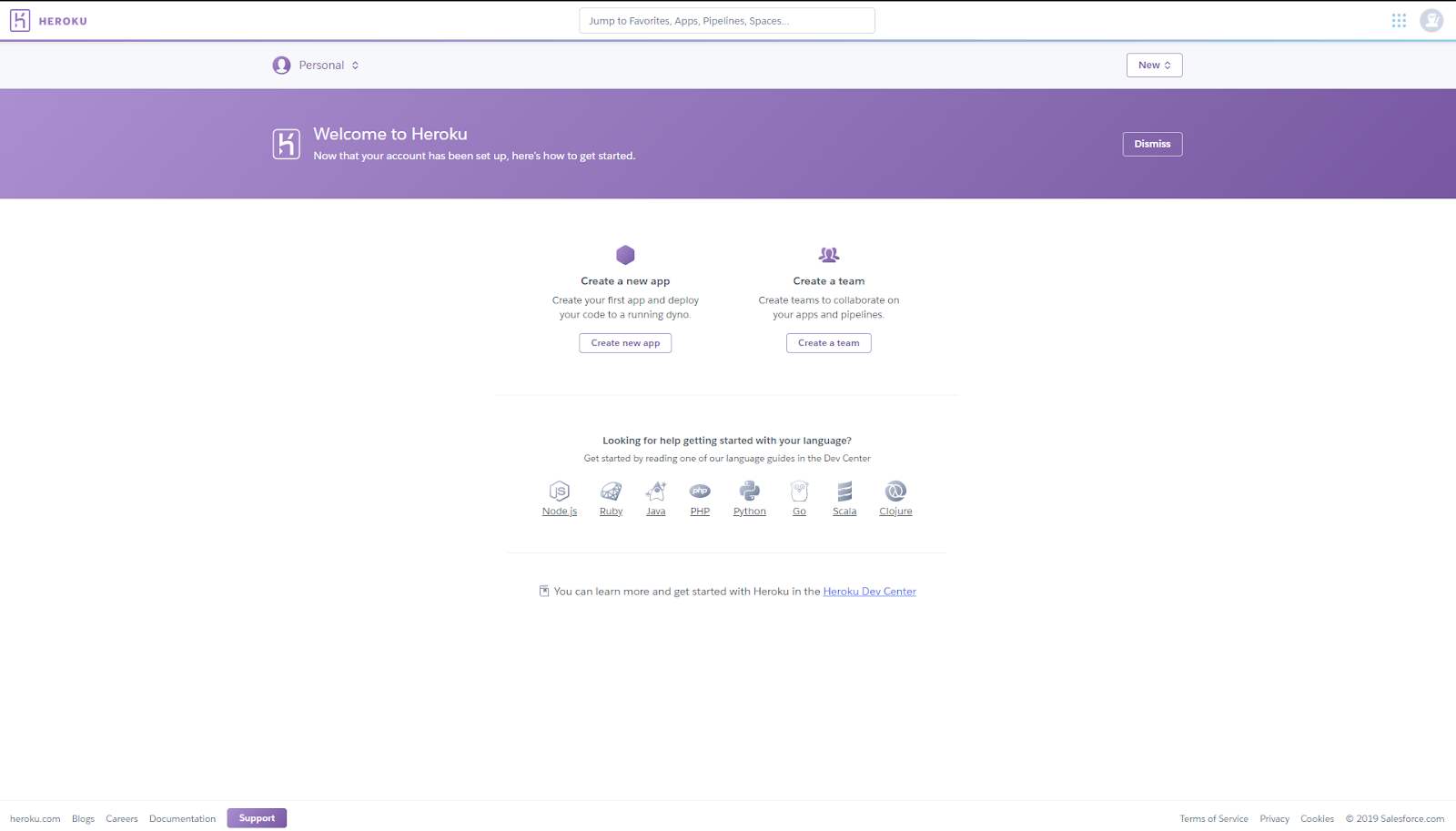Click the Ruby text link
Screen dimensions: 1456x831
612,512
